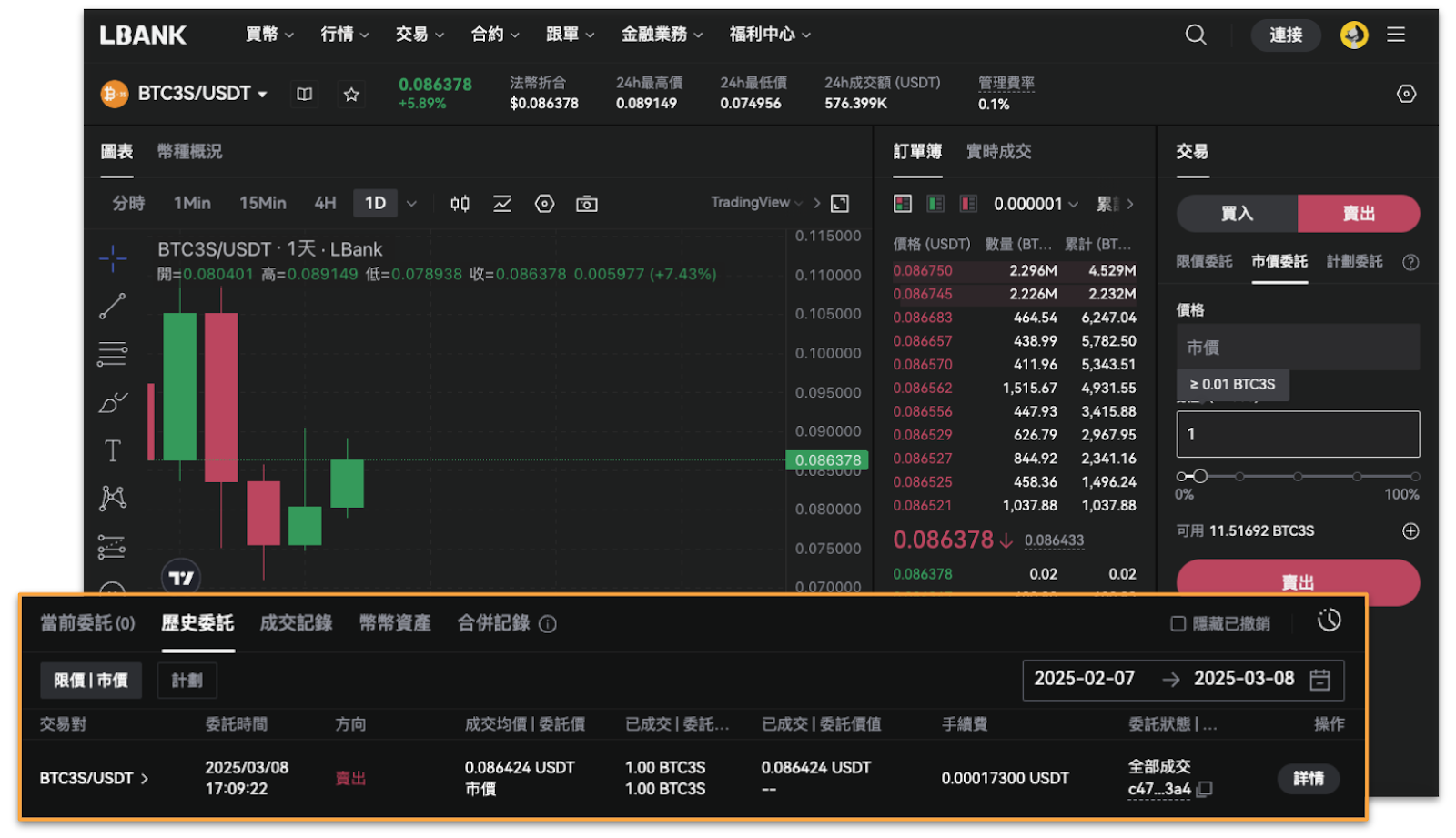The width and height of the screenshot is (1456, 838).
Task: Open the 當前委託 (0) tab
Action: pos(87,623)
